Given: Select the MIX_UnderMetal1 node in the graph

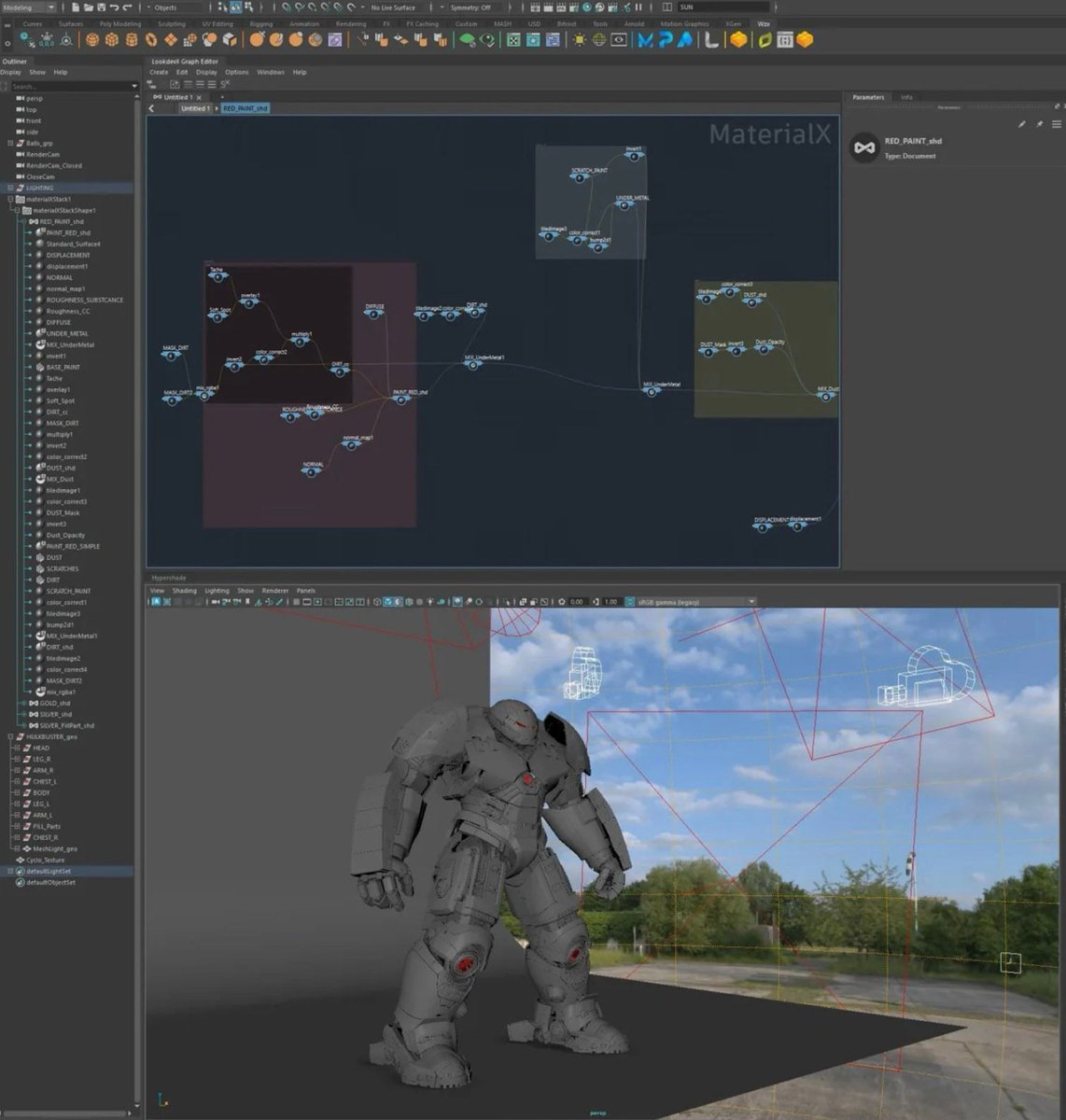Looking at the screenshot, I should (x=473, y=364).
